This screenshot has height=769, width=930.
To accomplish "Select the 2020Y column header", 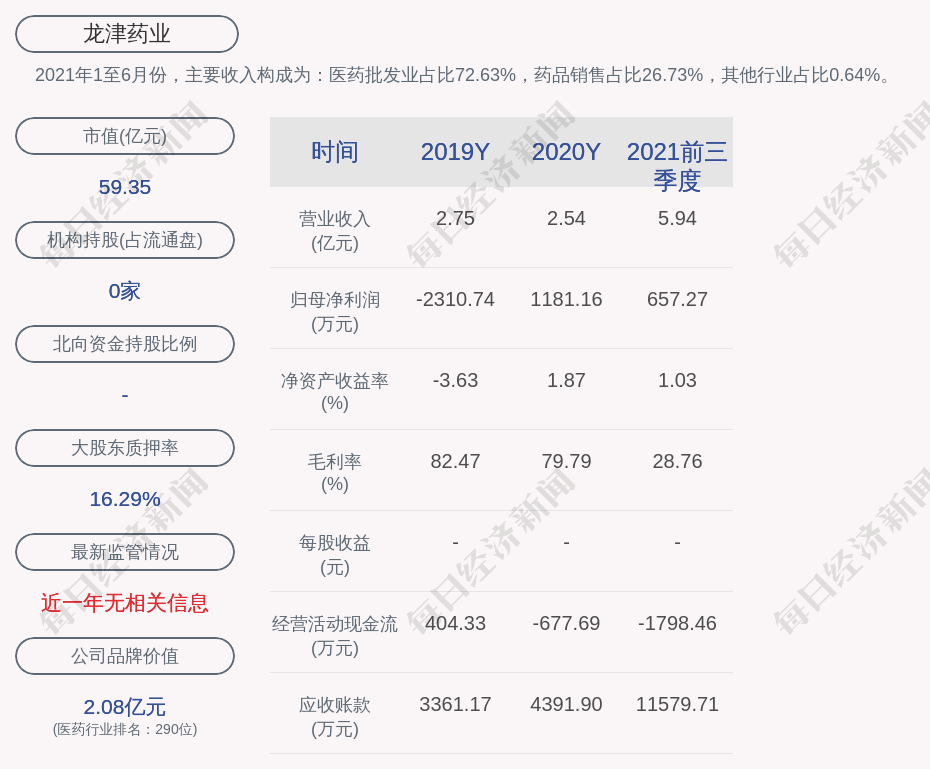I will coord(566,152).
